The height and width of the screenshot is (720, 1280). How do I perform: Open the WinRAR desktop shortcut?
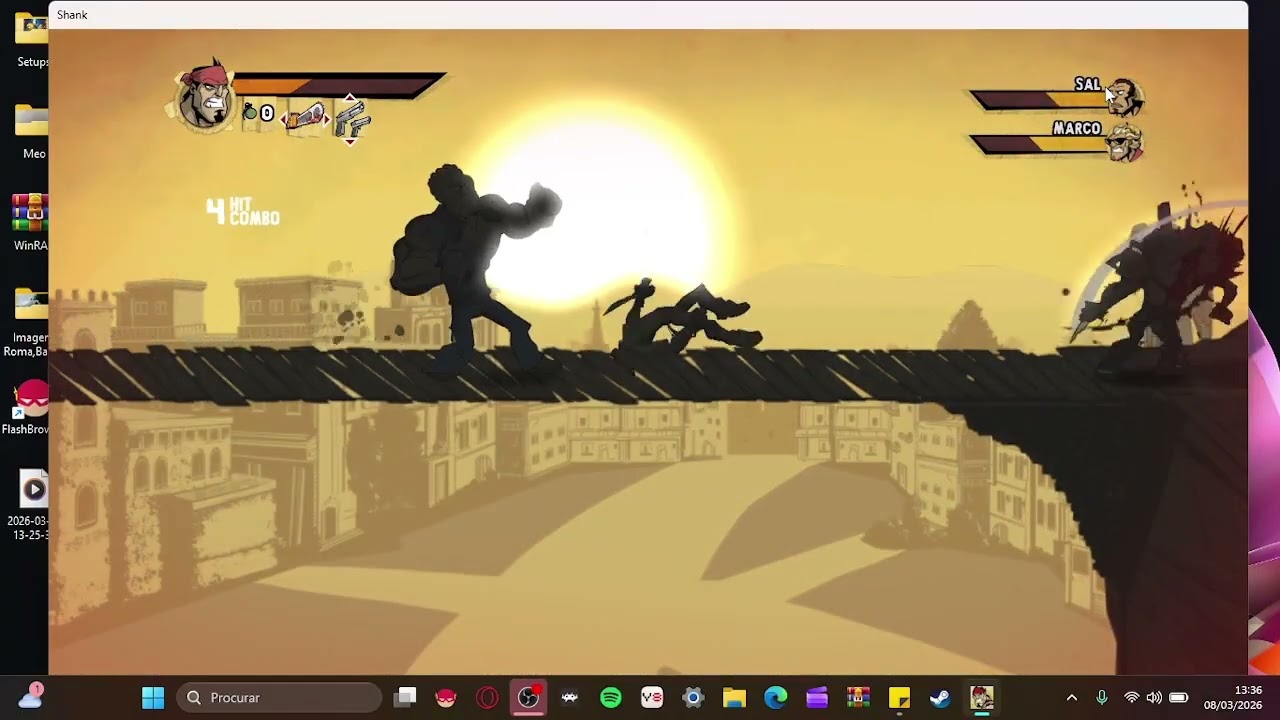click(30, 223)
